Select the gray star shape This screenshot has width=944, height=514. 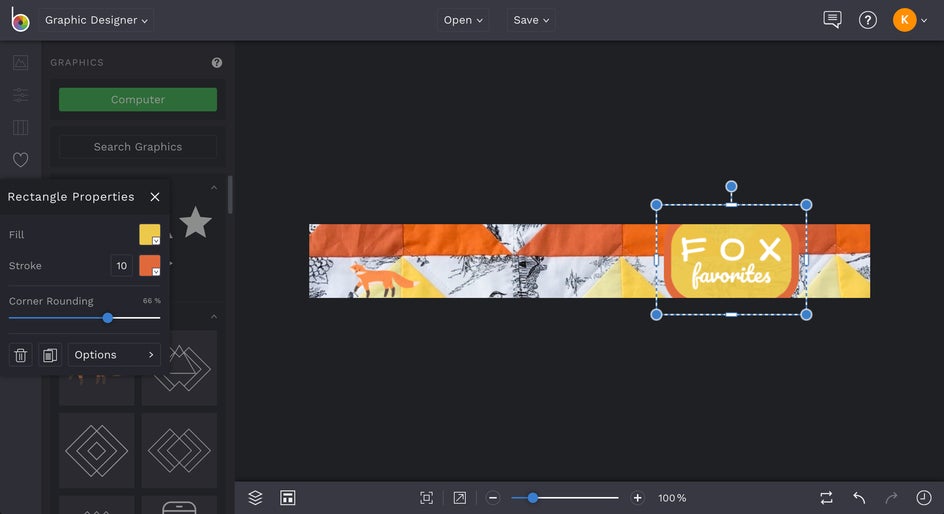click(x=195, y=222)
